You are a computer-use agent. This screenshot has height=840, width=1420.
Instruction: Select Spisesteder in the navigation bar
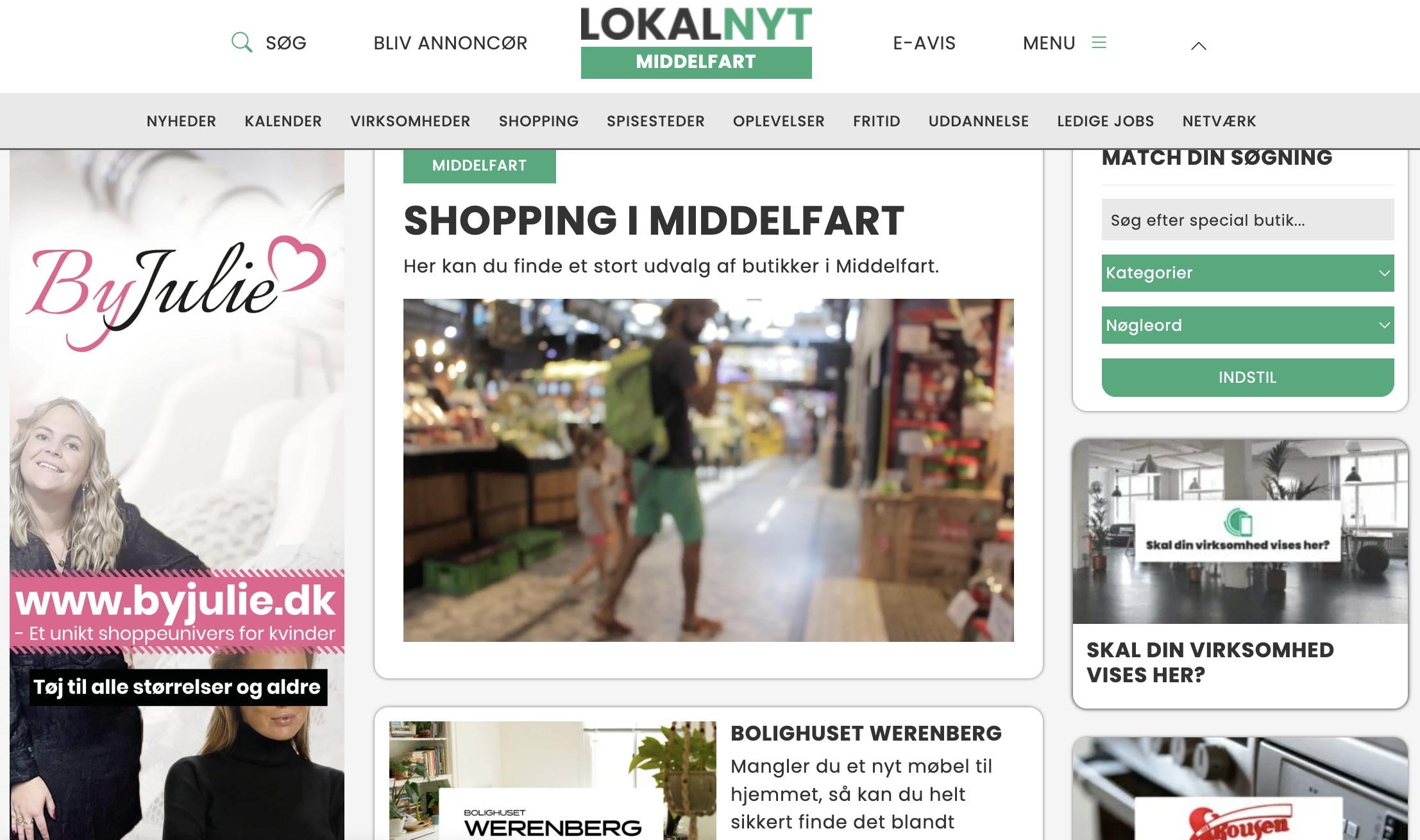655,121
